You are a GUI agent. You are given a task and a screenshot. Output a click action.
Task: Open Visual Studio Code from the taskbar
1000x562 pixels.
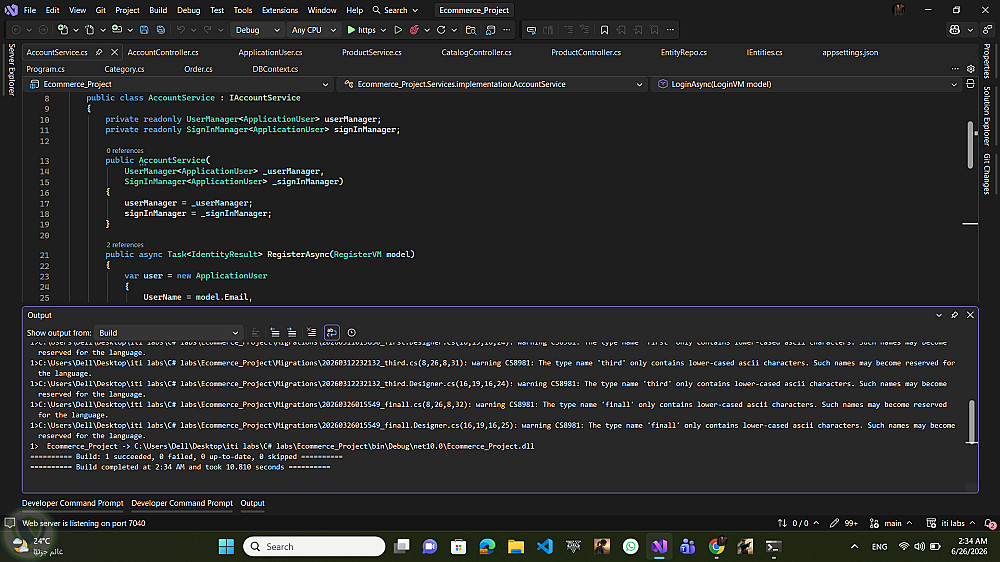pyautogui.click(x=545, y=547)
